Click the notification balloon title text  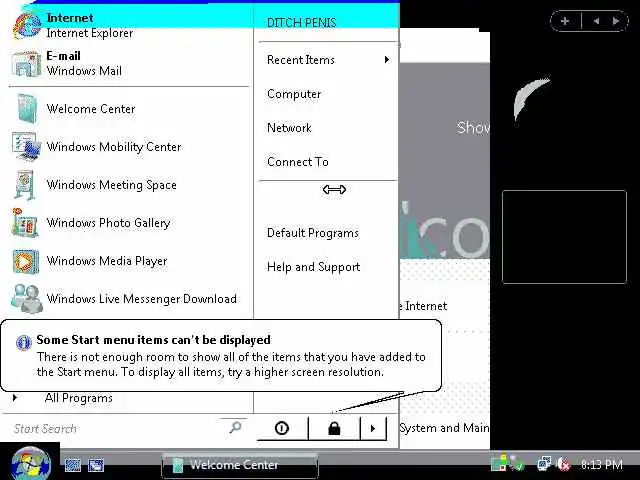pyautogui.click(x=153, y=340)
